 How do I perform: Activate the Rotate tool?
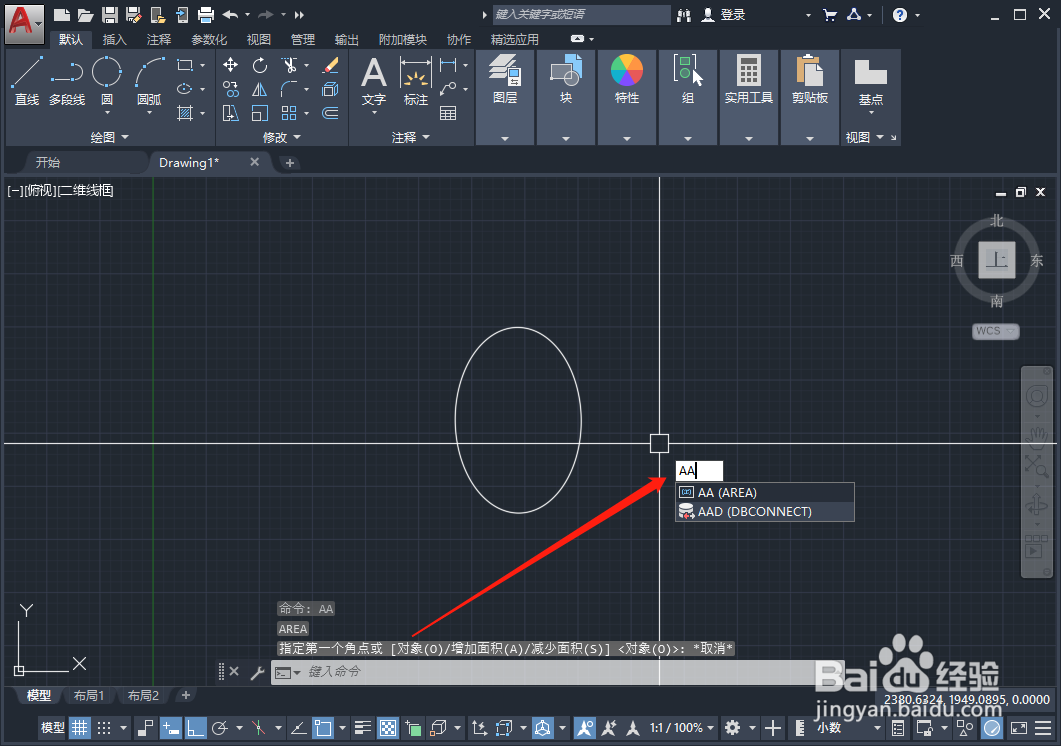tap(260, 65)
